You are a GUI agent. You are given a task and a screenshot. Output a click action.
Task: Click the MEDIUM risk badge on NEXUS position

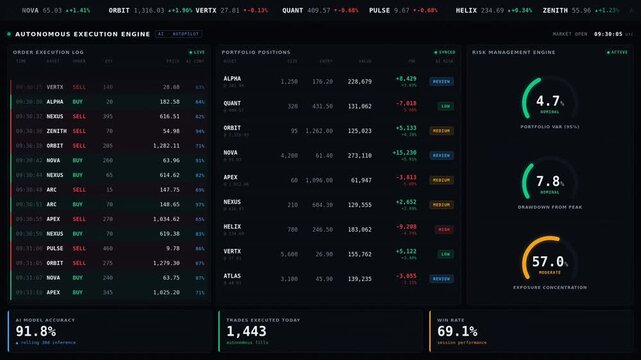coord(442,205)
